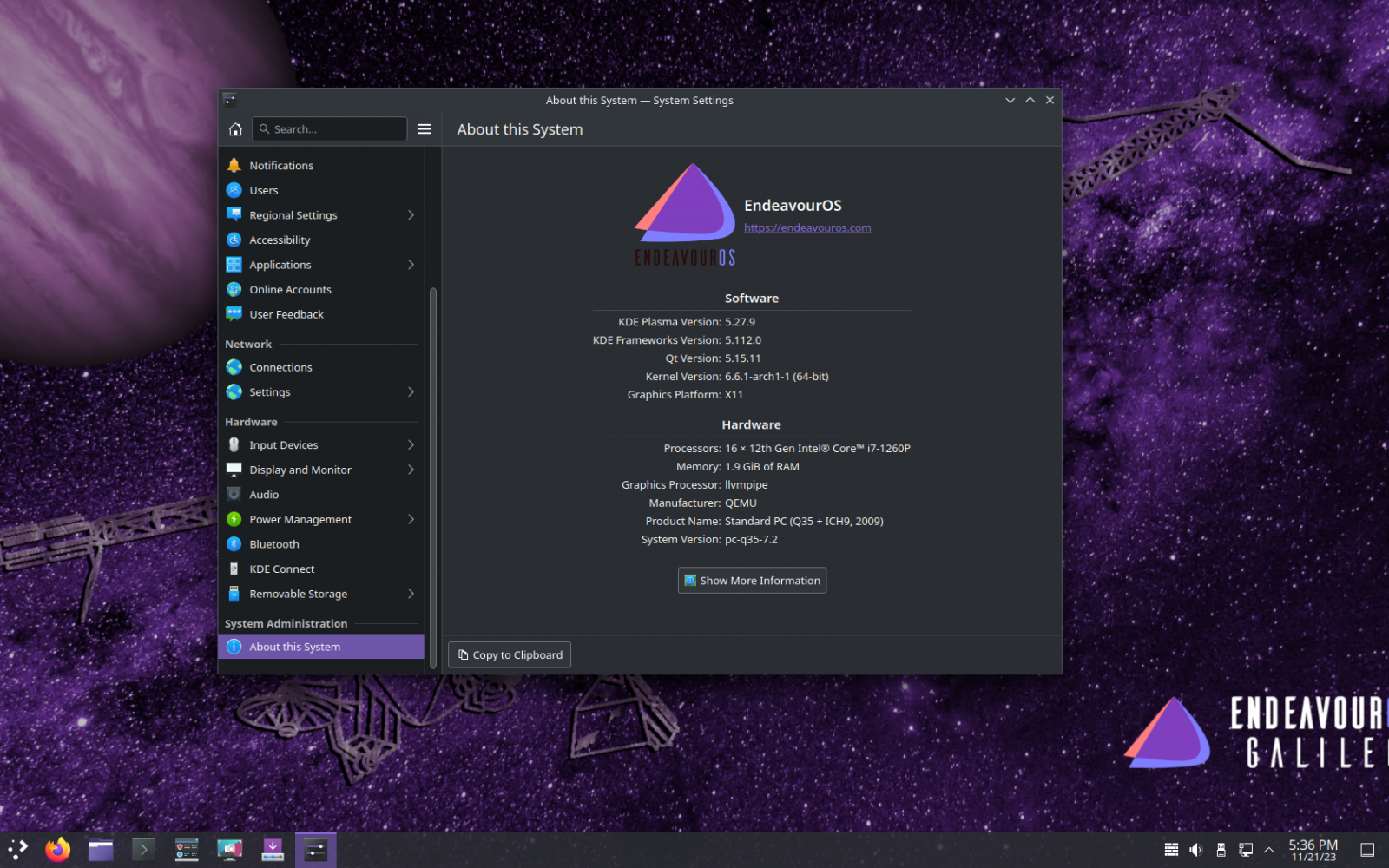
Task: Open Notifications settings with bell icon
Action: tap(281, 166)
